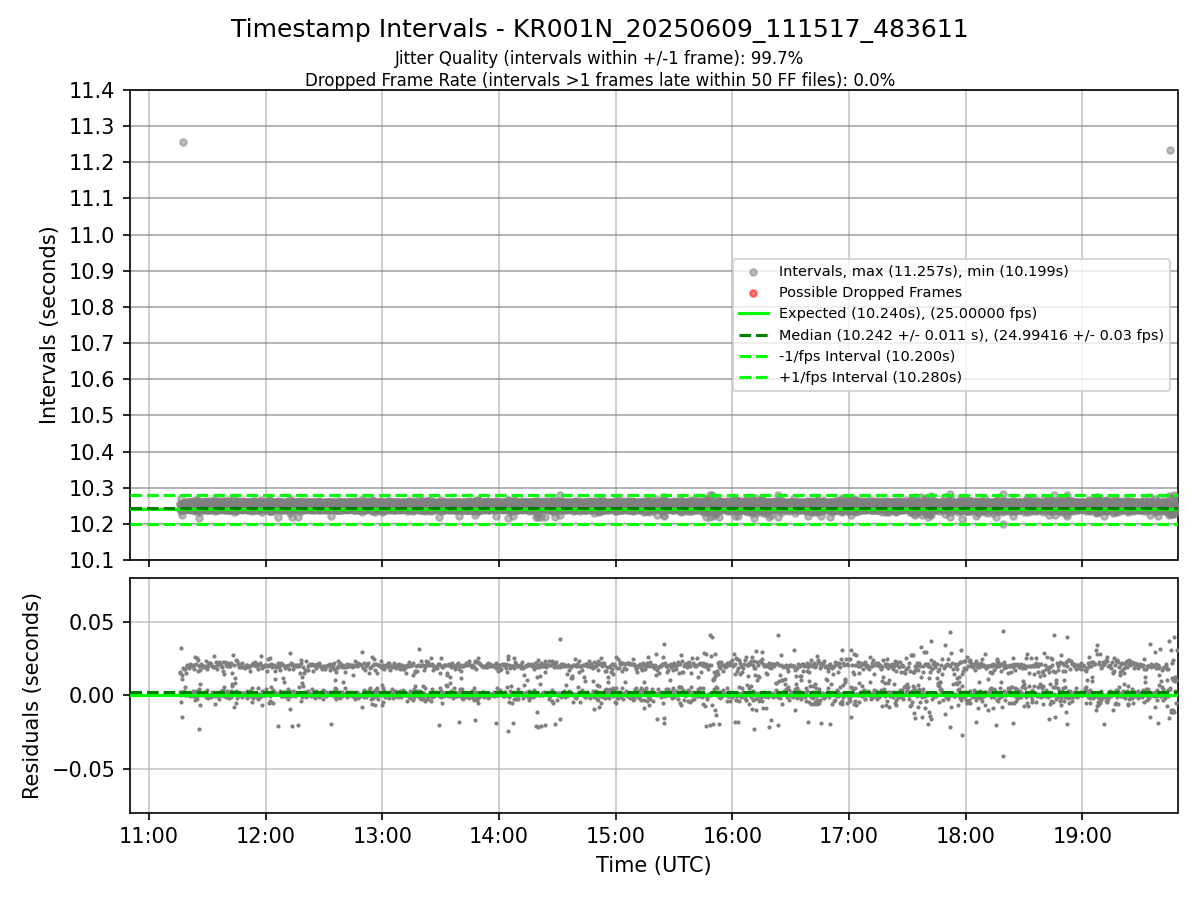
Task: Click the y-axis tick label '11.0'
Action: click(x=91, y=235)
